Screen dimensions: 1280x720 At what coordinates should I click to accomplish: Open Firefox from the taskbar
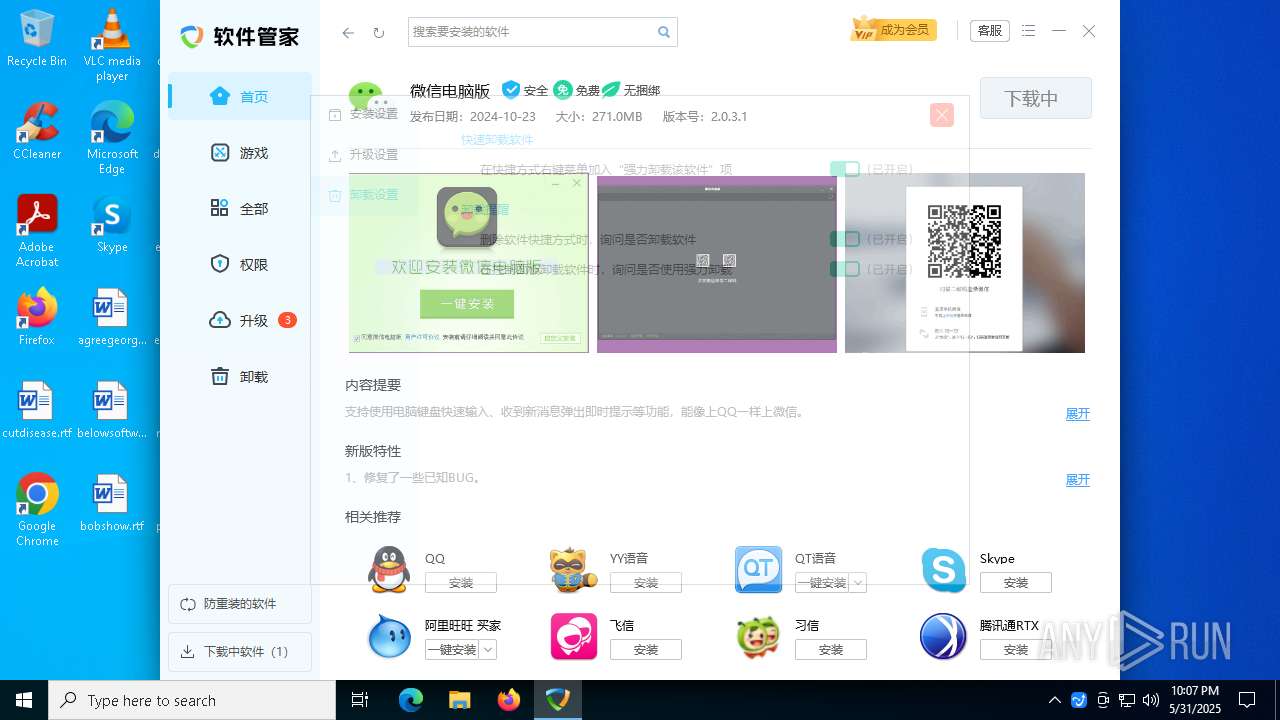point(509,700)
